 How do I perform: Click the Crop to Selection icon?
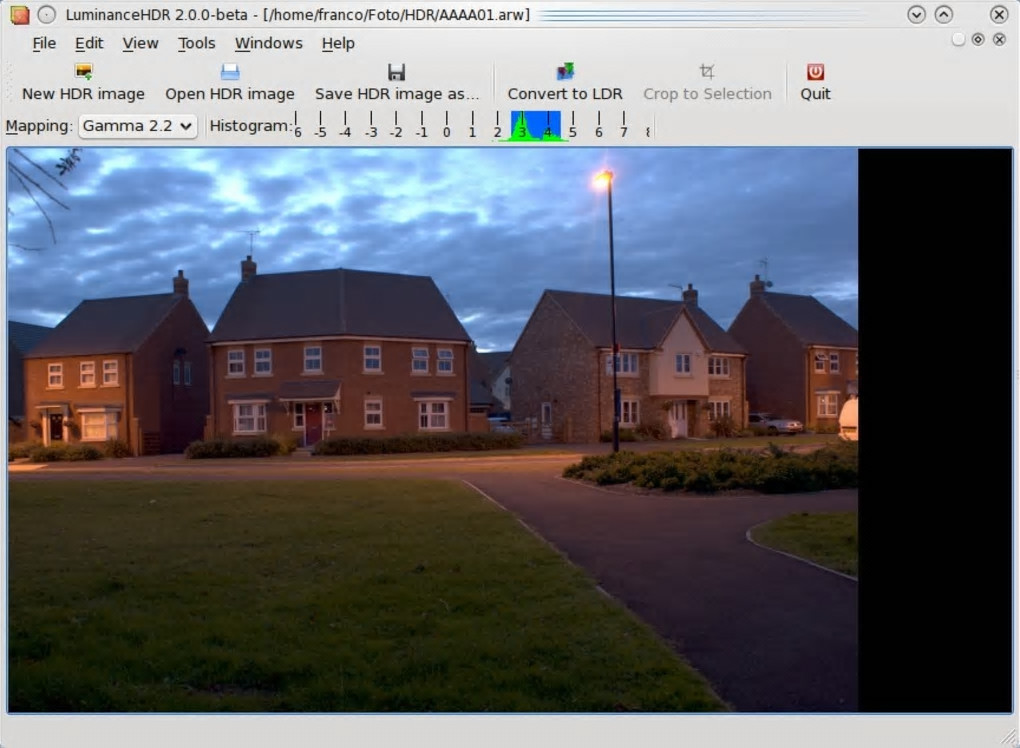[707, 71]
